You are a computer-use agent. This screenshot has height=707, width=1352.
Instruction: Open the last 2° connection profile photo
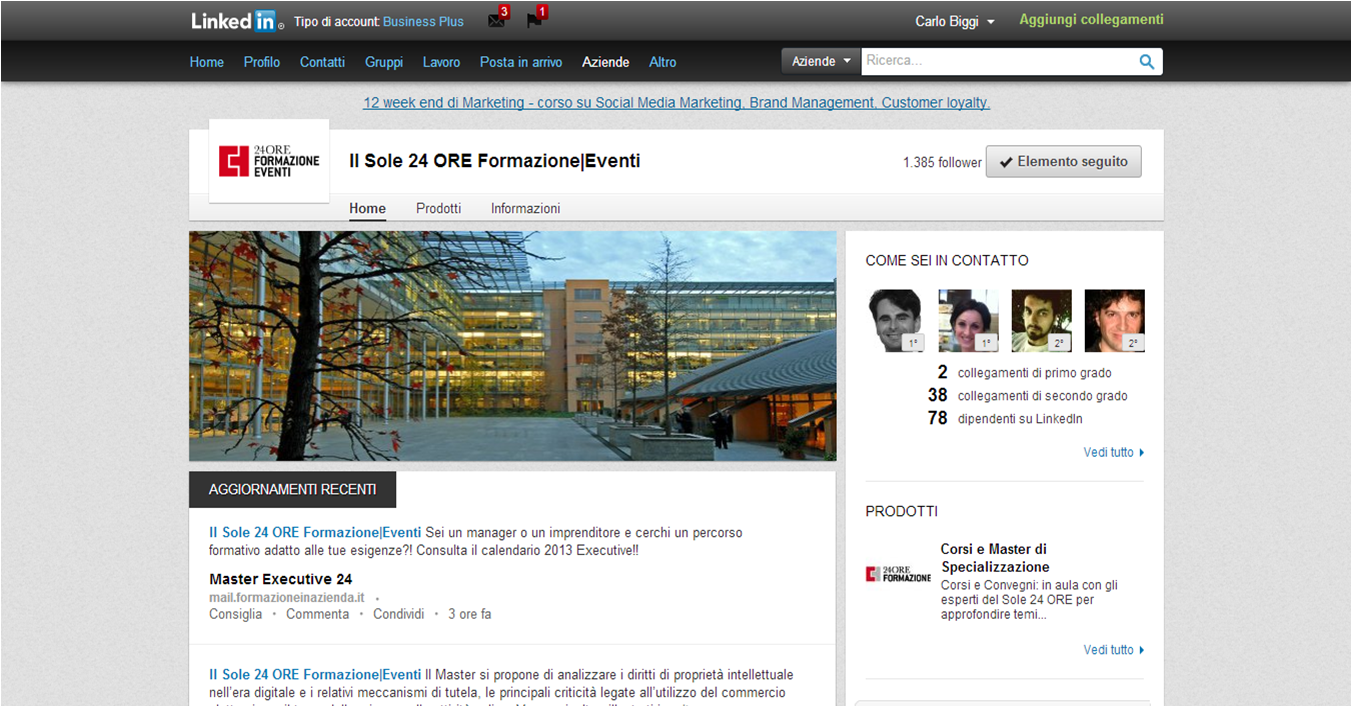pos(1114,321)
